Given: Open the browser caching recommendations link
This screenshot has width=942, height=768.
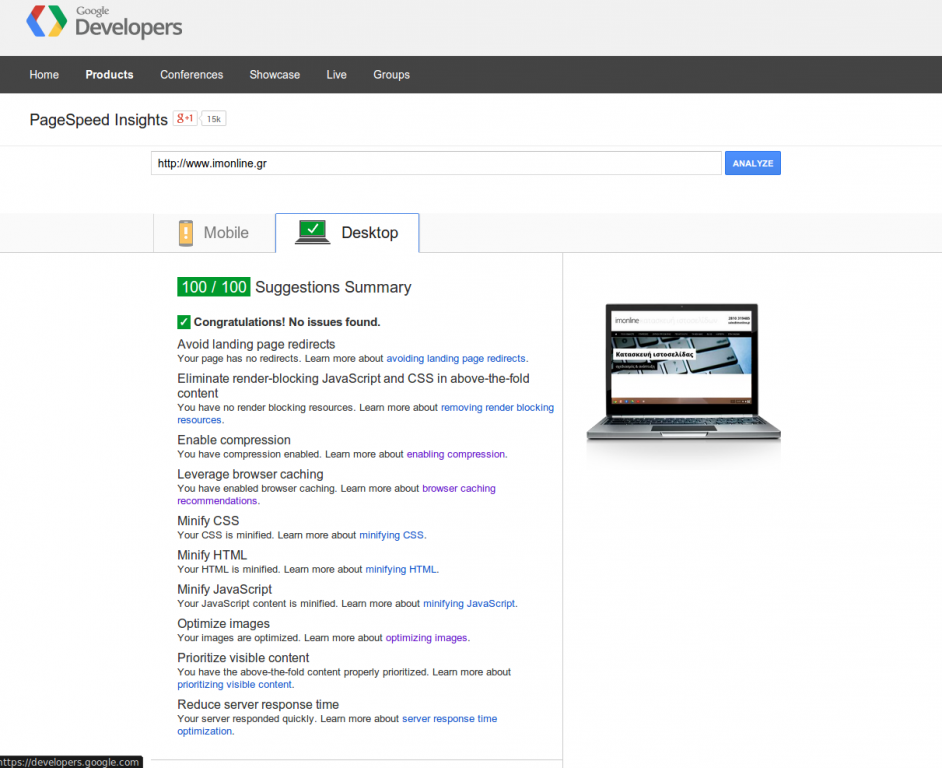Looking at the screenshot, I should coord(459,489).
